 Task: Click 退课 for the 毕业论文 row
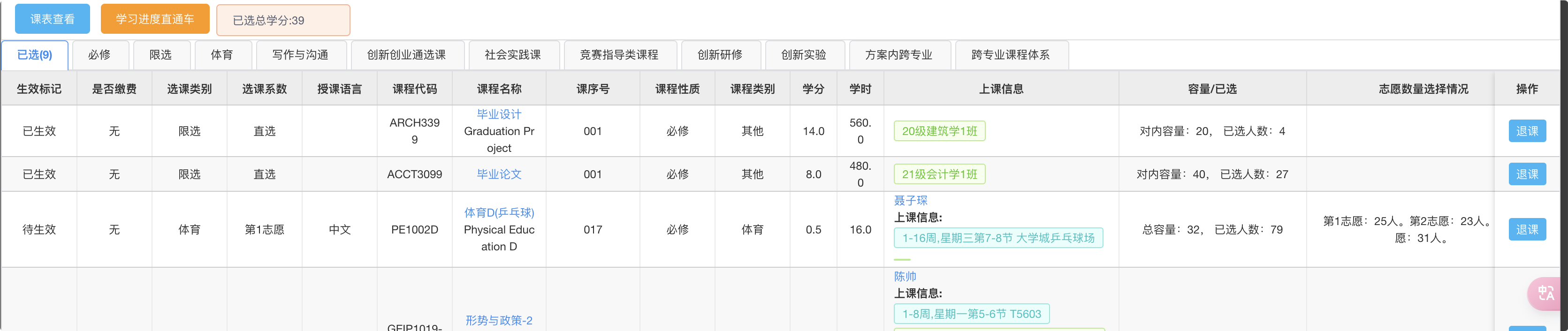coord(1527,174)
